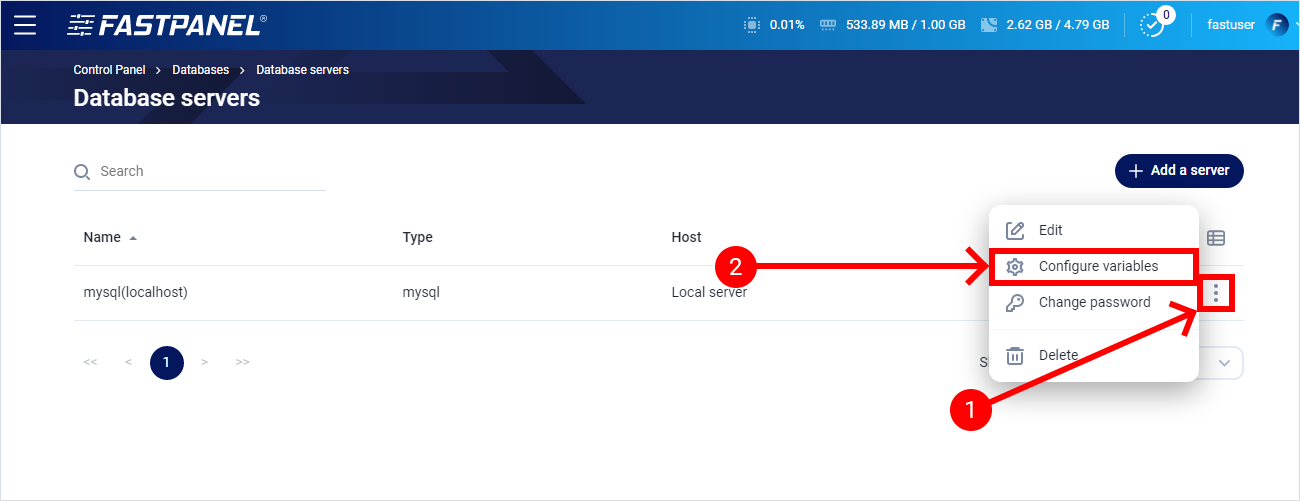Open the fastuser avatar icon
Screen dimensions: 1300x501
tap(1277, 25)
